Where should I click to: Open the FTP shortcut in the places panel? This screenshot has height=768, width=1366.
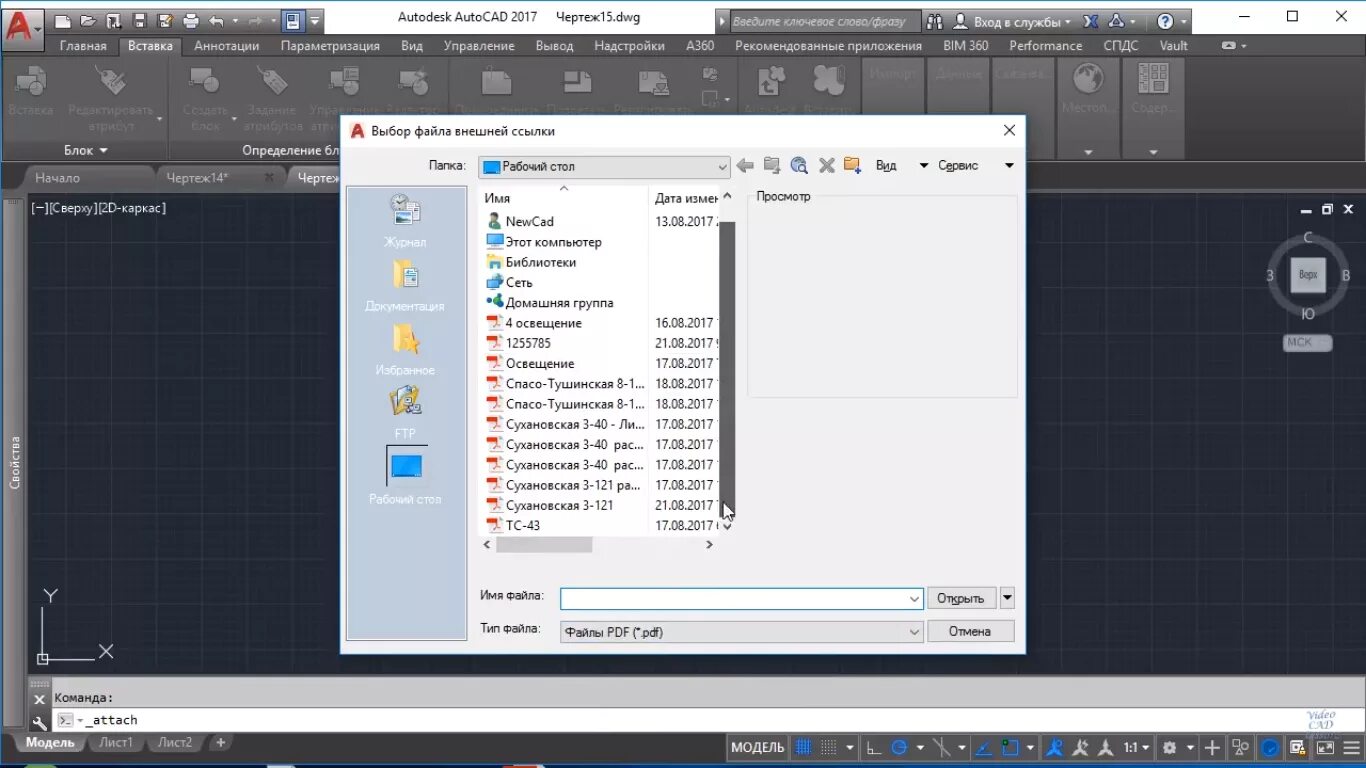coord(405,413)
